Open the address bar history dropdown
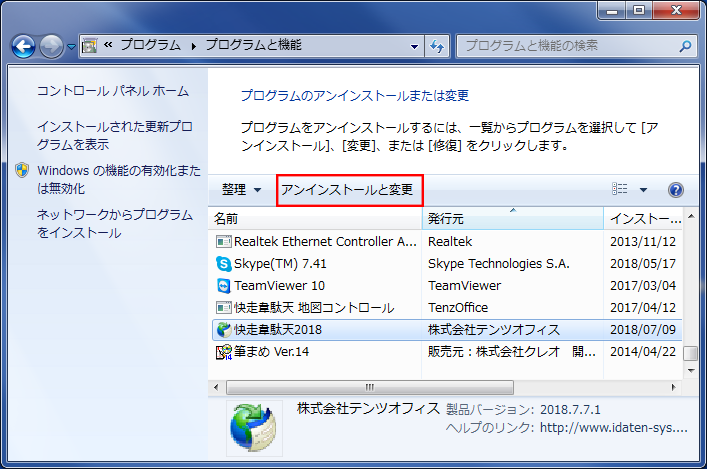 click(413, 46)
